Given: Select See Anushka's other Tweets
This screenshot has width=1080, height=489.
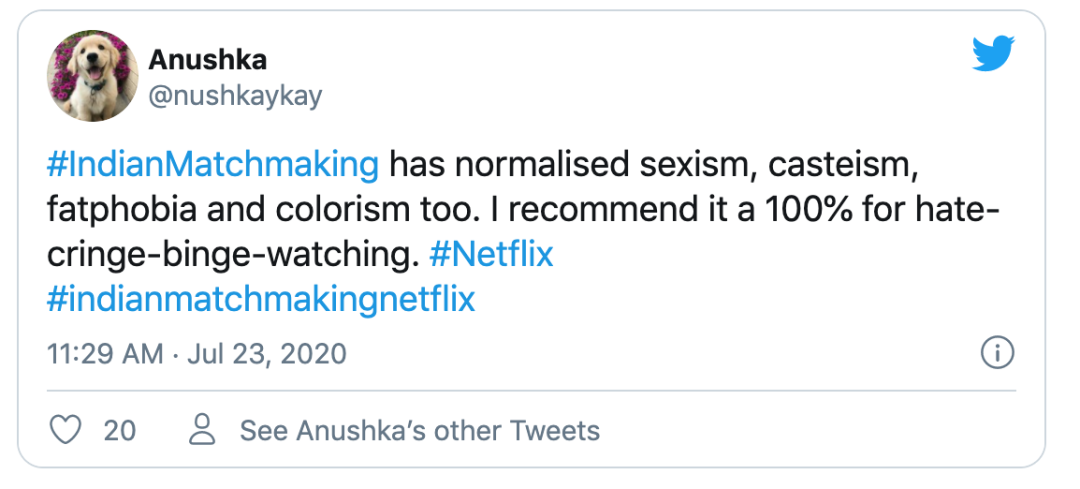Looking at the screenshot, I should click(419, 431).
